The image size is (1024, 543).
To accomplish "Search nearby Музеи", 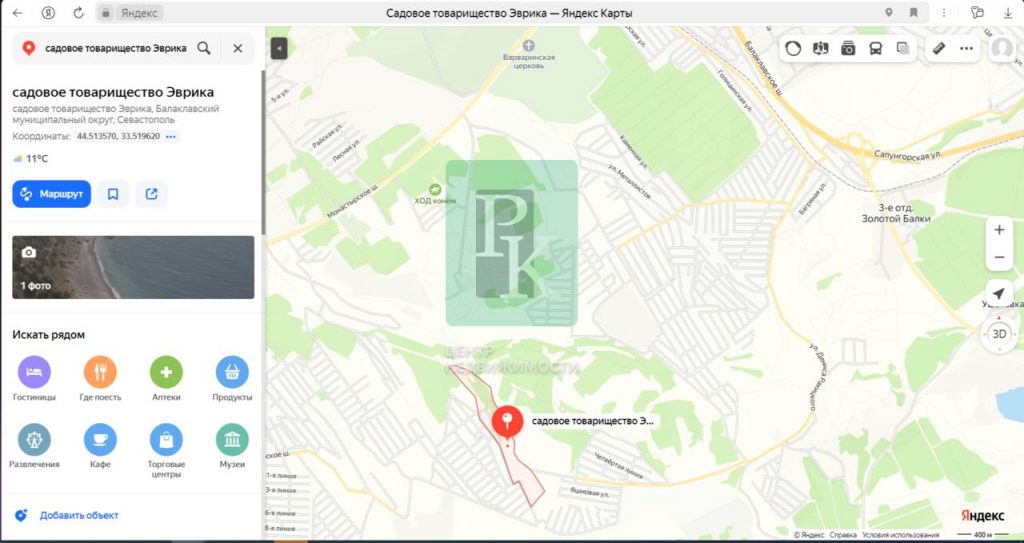I will [x=232, y=446].
